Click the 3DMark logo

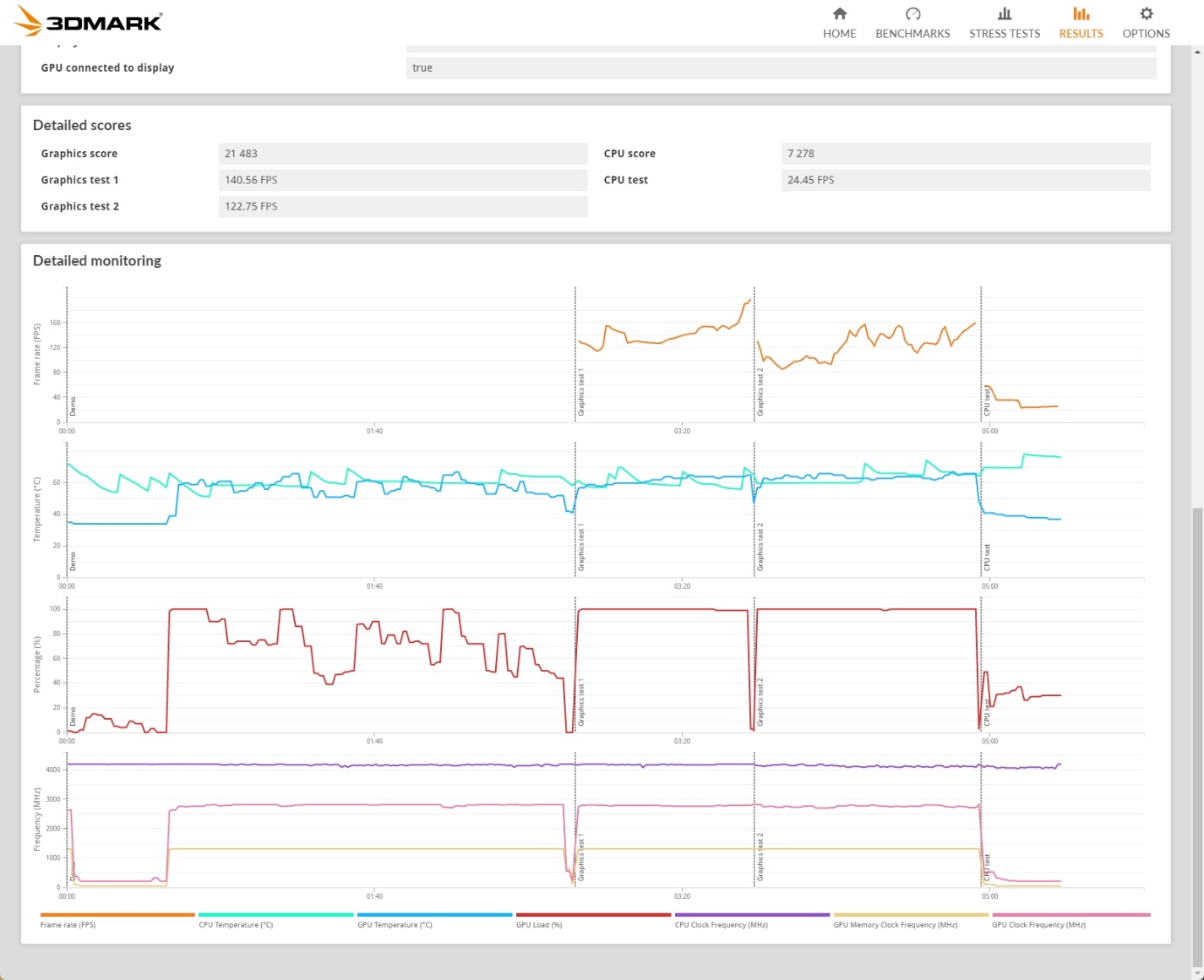click(x=89, y=21)
